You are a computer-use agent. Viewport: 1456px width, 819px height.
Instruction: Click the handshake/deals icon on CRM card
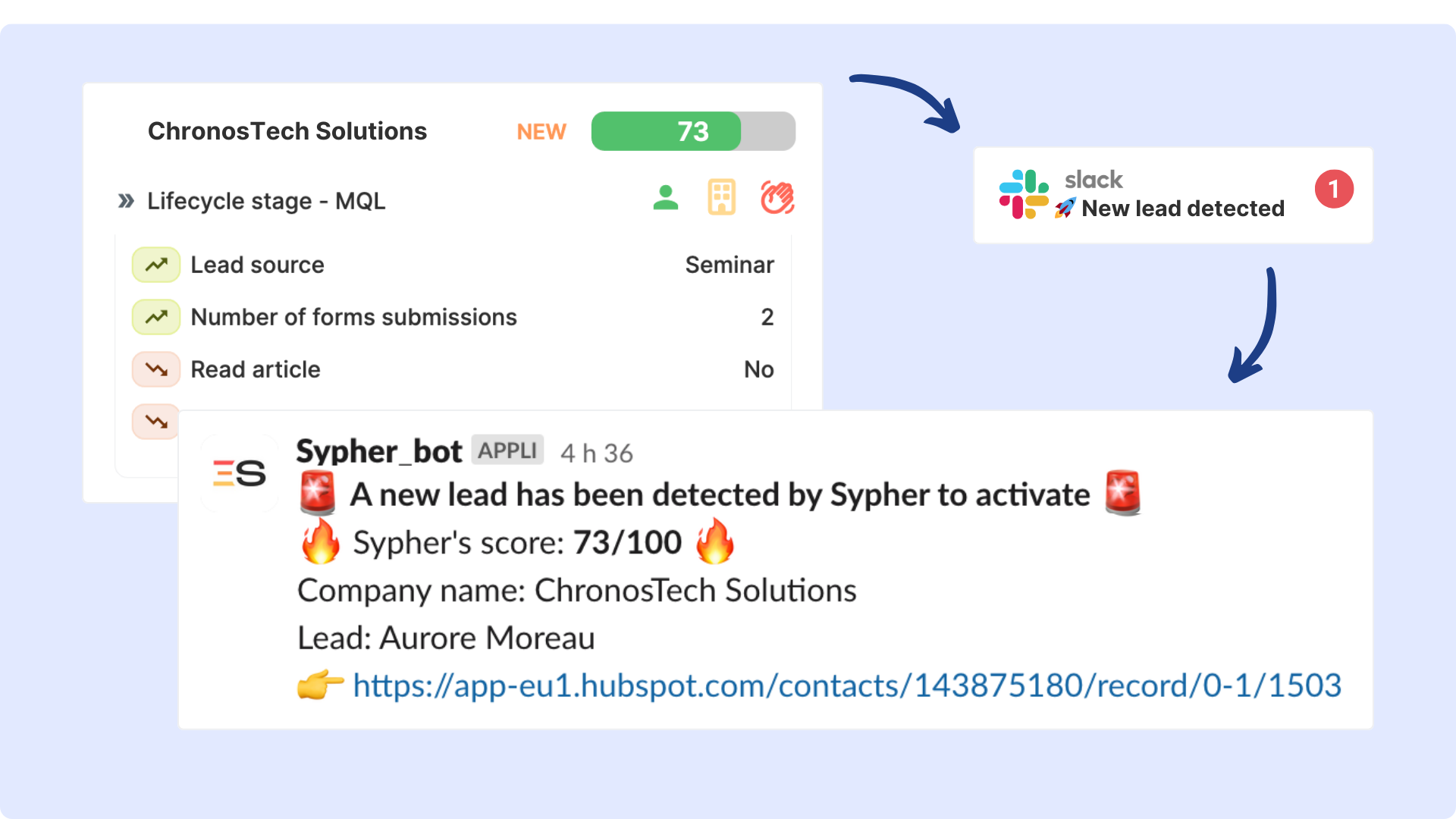point(779,198)
